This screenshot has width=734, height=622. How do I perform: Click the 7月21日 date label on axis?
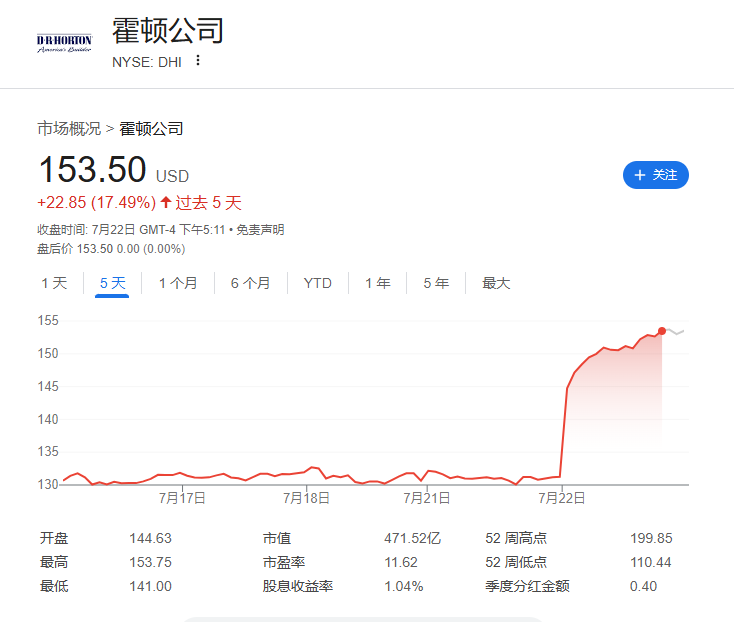[426, 498]
